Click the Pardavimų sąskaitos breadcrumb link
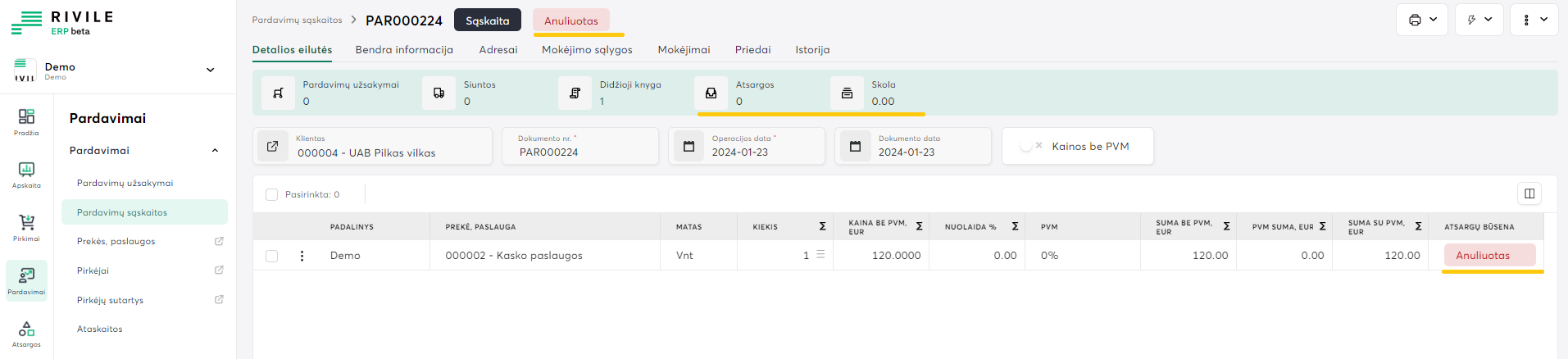The image size is (1568, 359). 297,20
